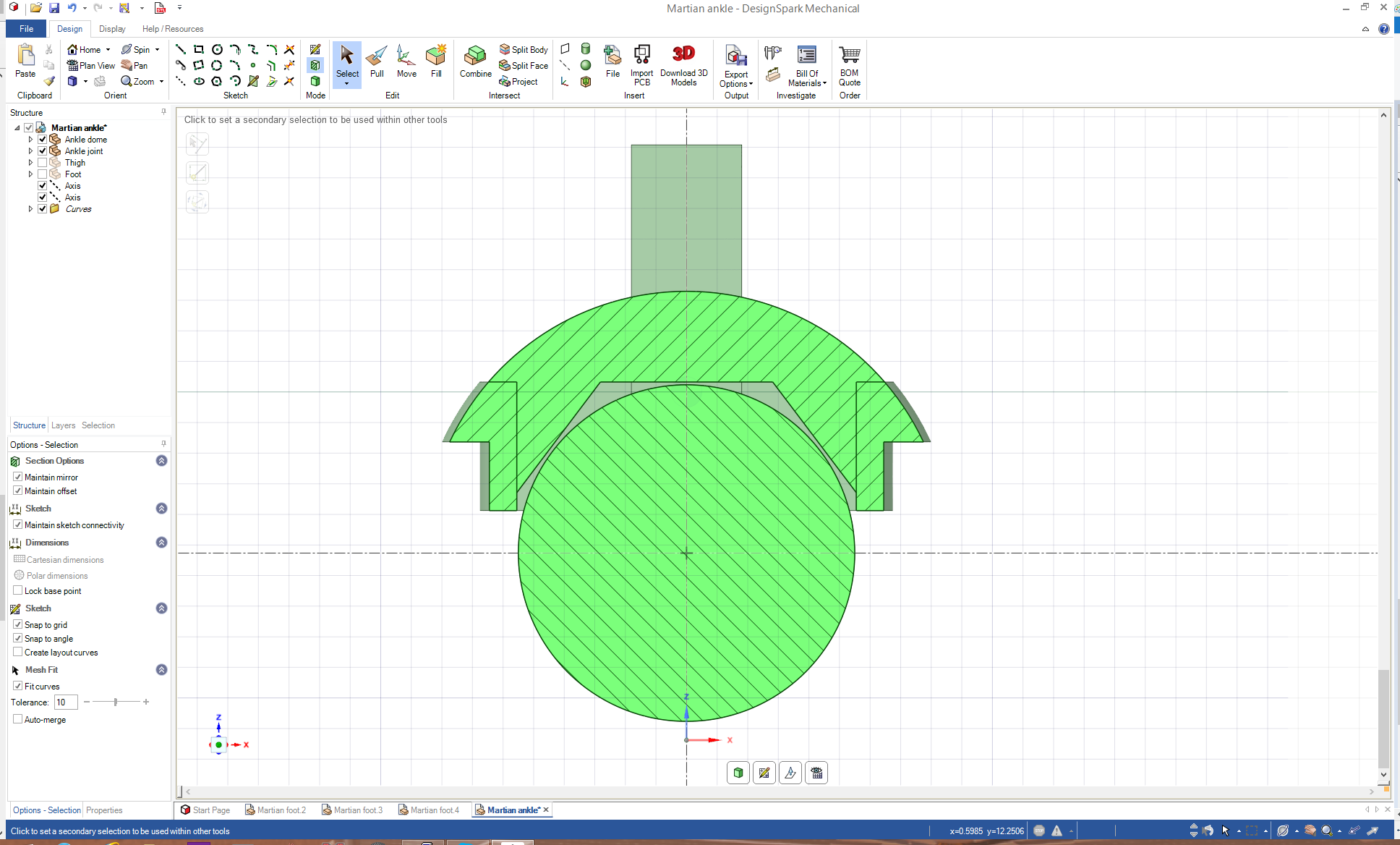Open the Layers panel tab
Image resolution: width=1400 pixels, height=845 pixels.
(63, 425)
